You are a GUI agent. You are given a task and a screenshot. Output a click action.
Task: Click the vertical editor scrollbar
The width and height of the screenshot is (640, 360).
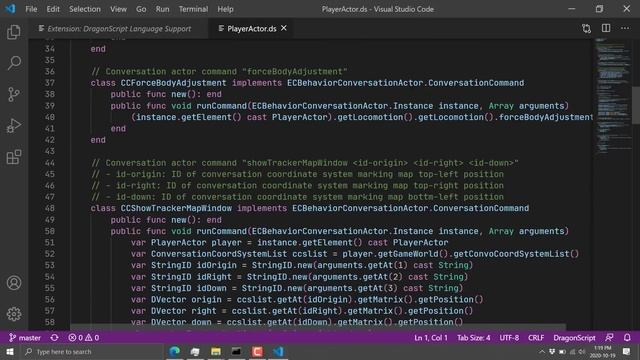[x=636, y=105]
